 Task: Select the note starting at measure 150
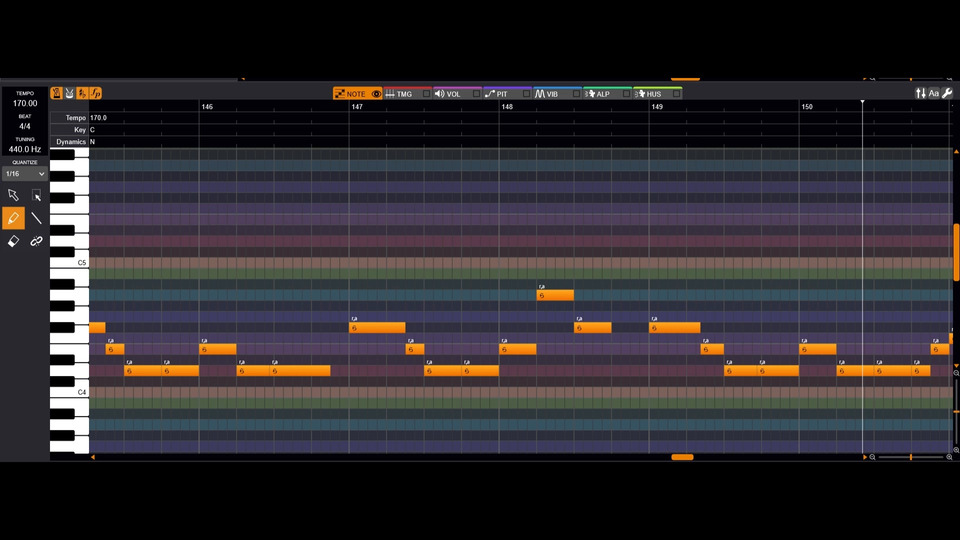click(818, 349)
